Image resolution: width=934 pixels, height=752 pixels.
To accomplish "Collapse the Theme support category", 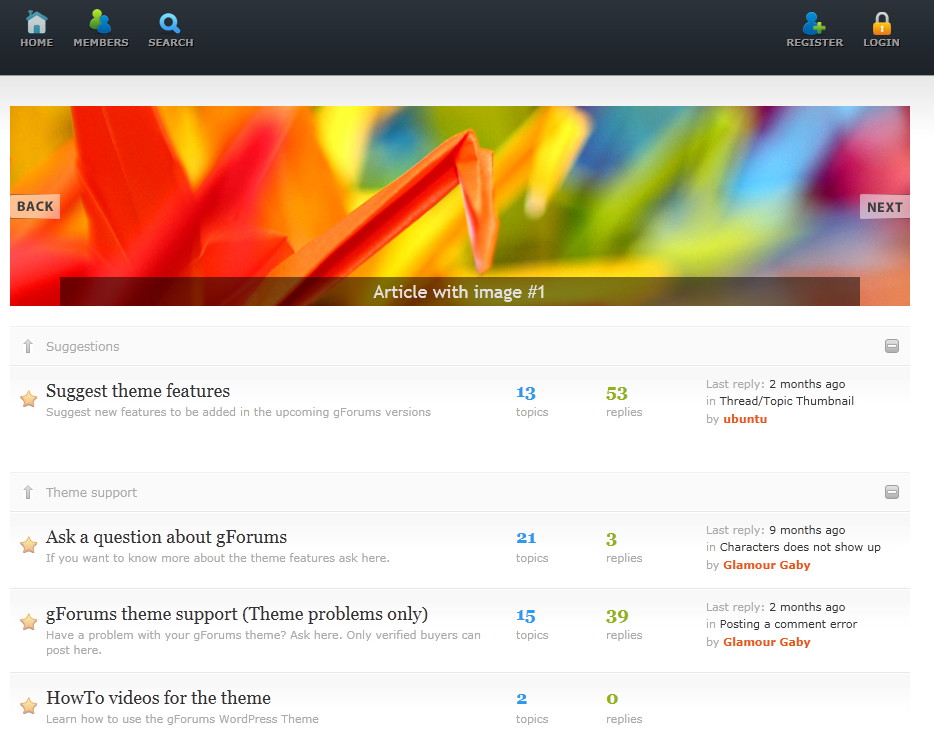I will click(892, 492).
